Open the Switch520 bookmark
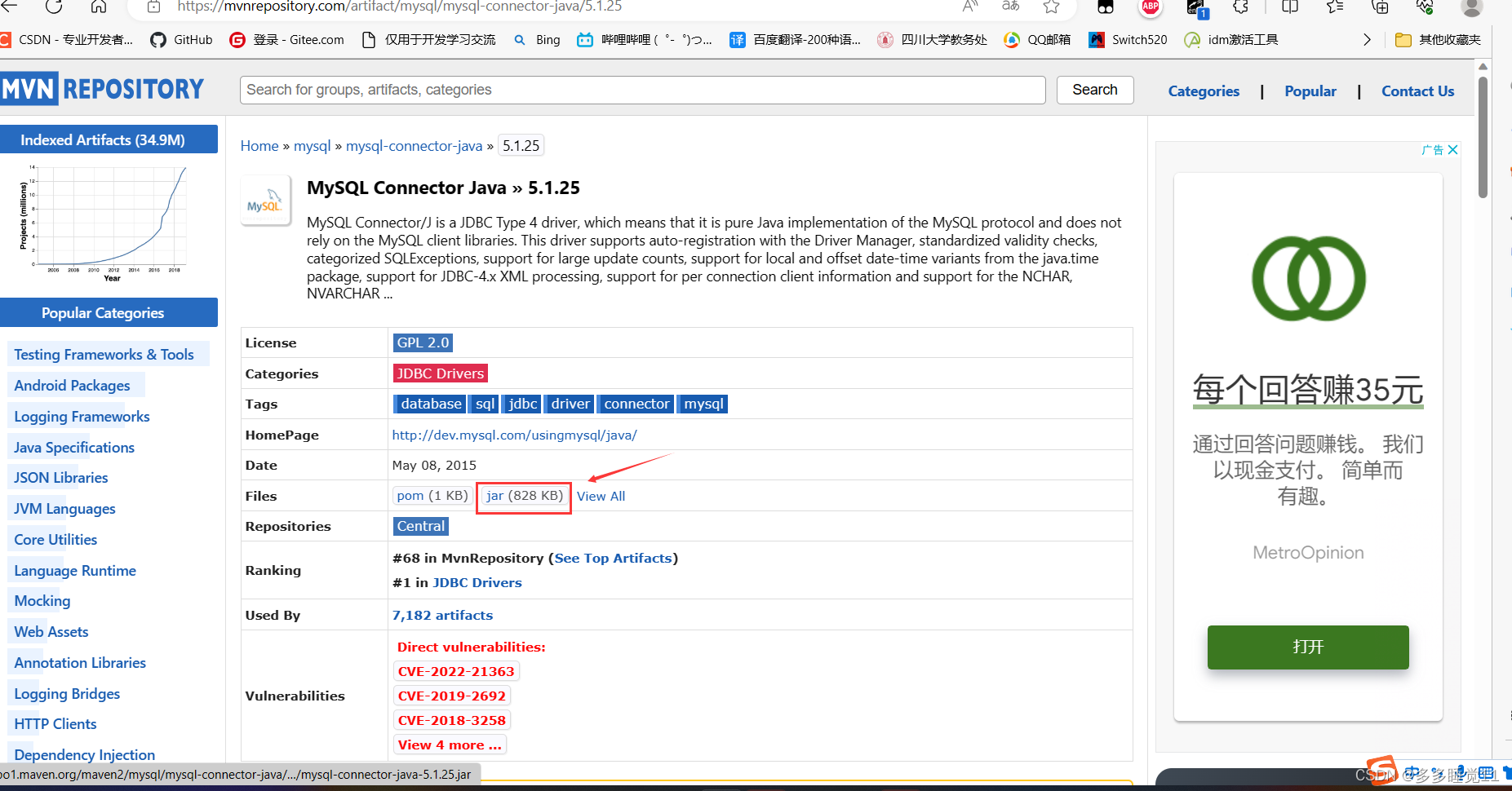 tap(1128, 39)
